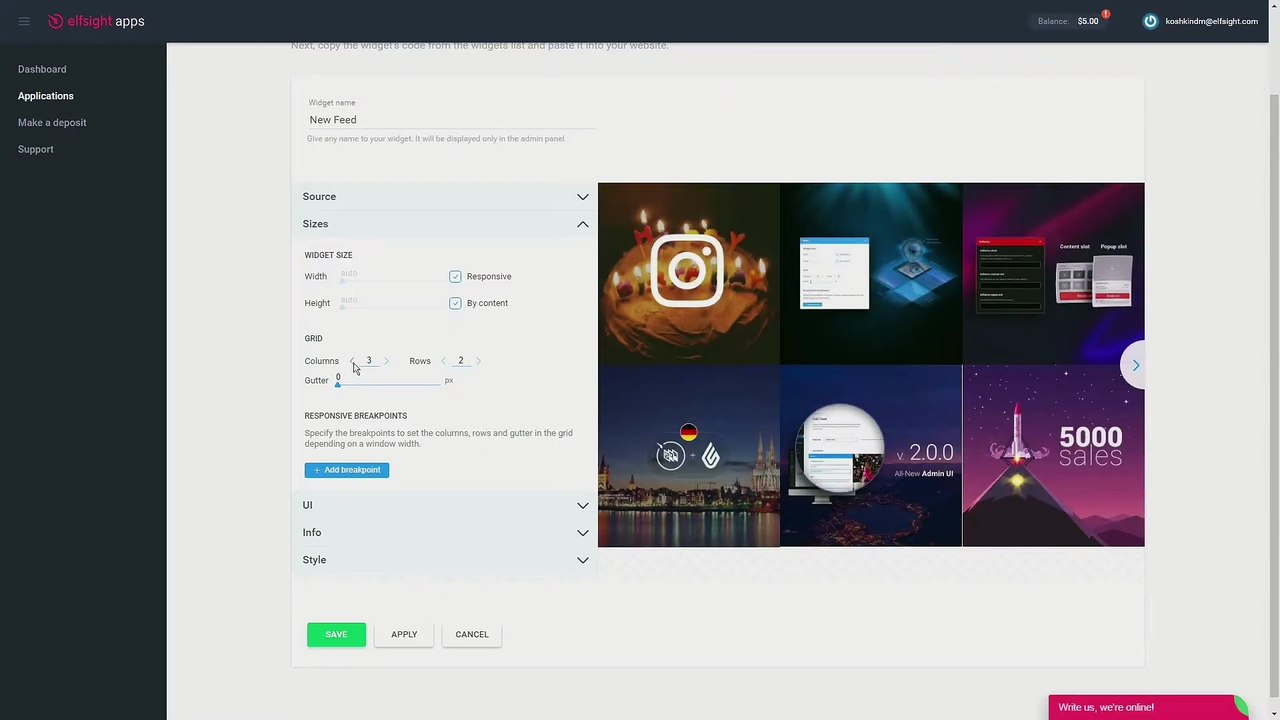This screenshot has width=1280, height=720.
Task: Adjust the Gutter slider handle
Action: [x=338, y=384]
